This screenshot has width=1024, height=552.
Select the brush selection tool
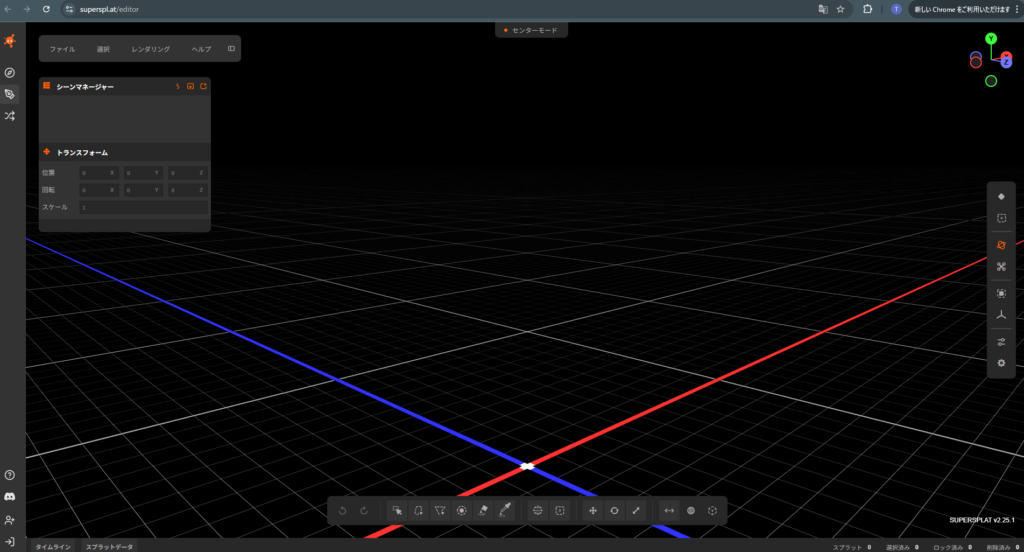click(x=462, y=511)
